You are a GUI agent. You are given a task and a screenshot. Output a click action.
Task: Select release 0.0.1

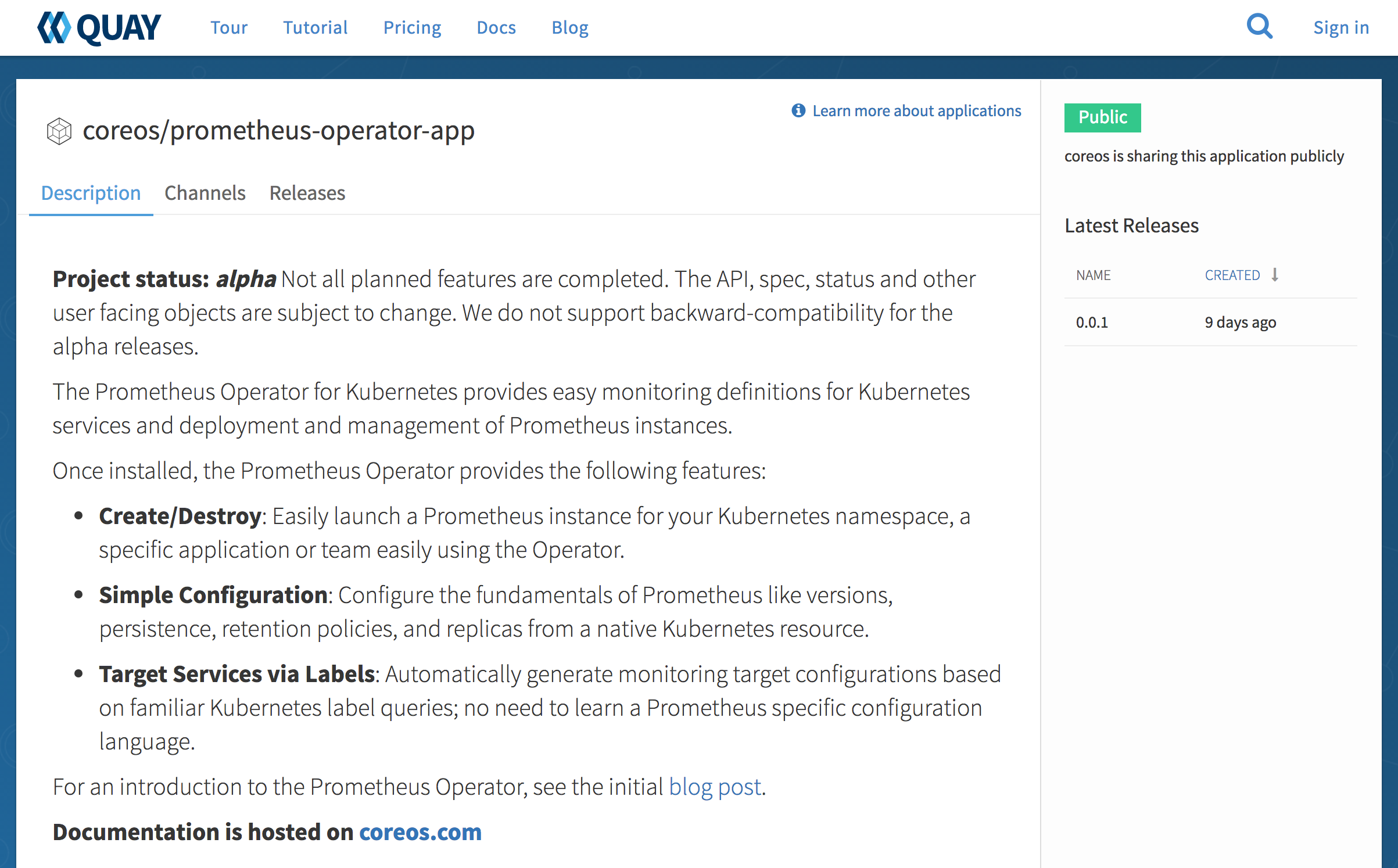pos(1092,322)
